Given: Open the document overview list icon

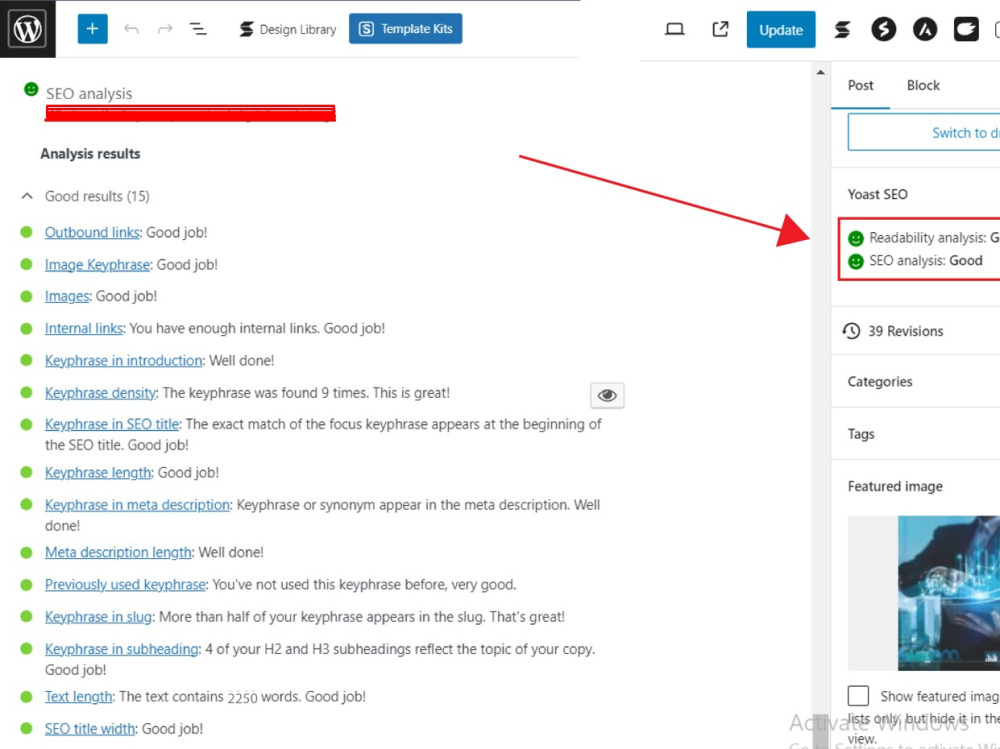Looking at the screenshot, I should (x=198, y=29).
